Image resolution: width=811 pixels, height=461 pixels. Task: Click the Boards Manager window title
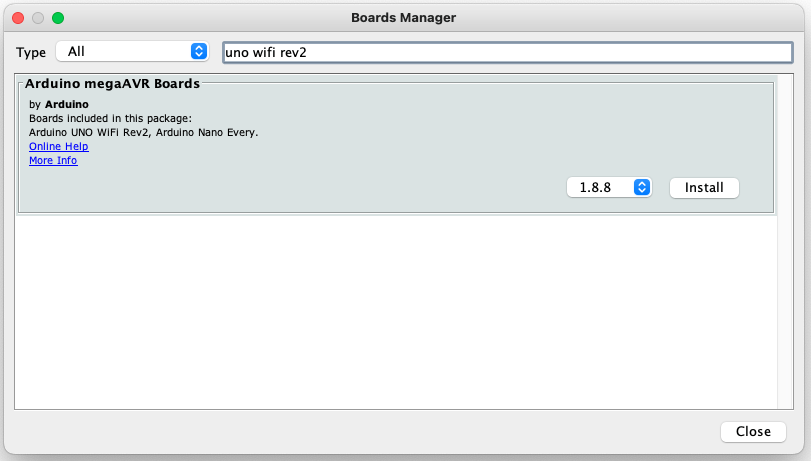[x=403, y=18]
